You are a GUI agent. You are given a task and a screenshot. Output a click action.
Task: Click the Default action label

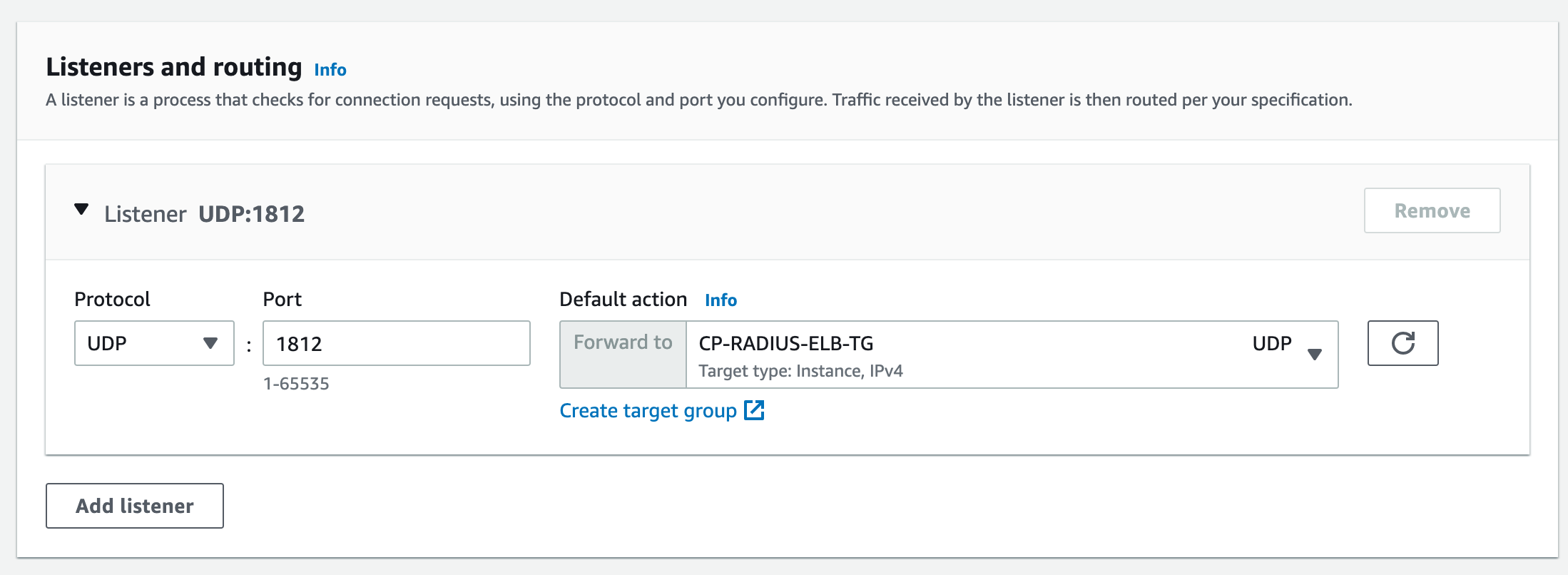point(623,300)
